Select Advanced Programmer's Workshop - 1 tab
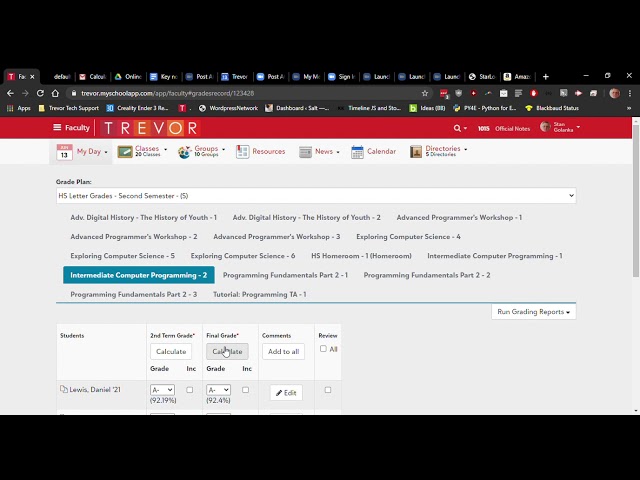The image size is (640, 480). [459, 218]
